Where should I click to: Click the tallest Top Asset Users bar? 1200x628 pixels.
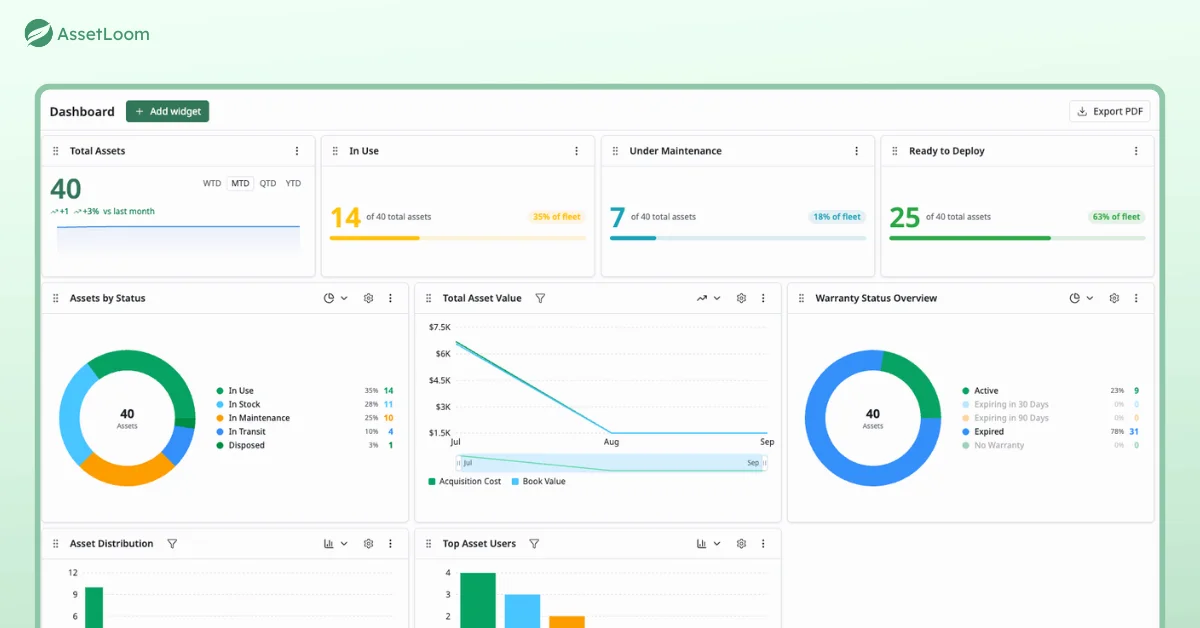click(x=478, y=600)
